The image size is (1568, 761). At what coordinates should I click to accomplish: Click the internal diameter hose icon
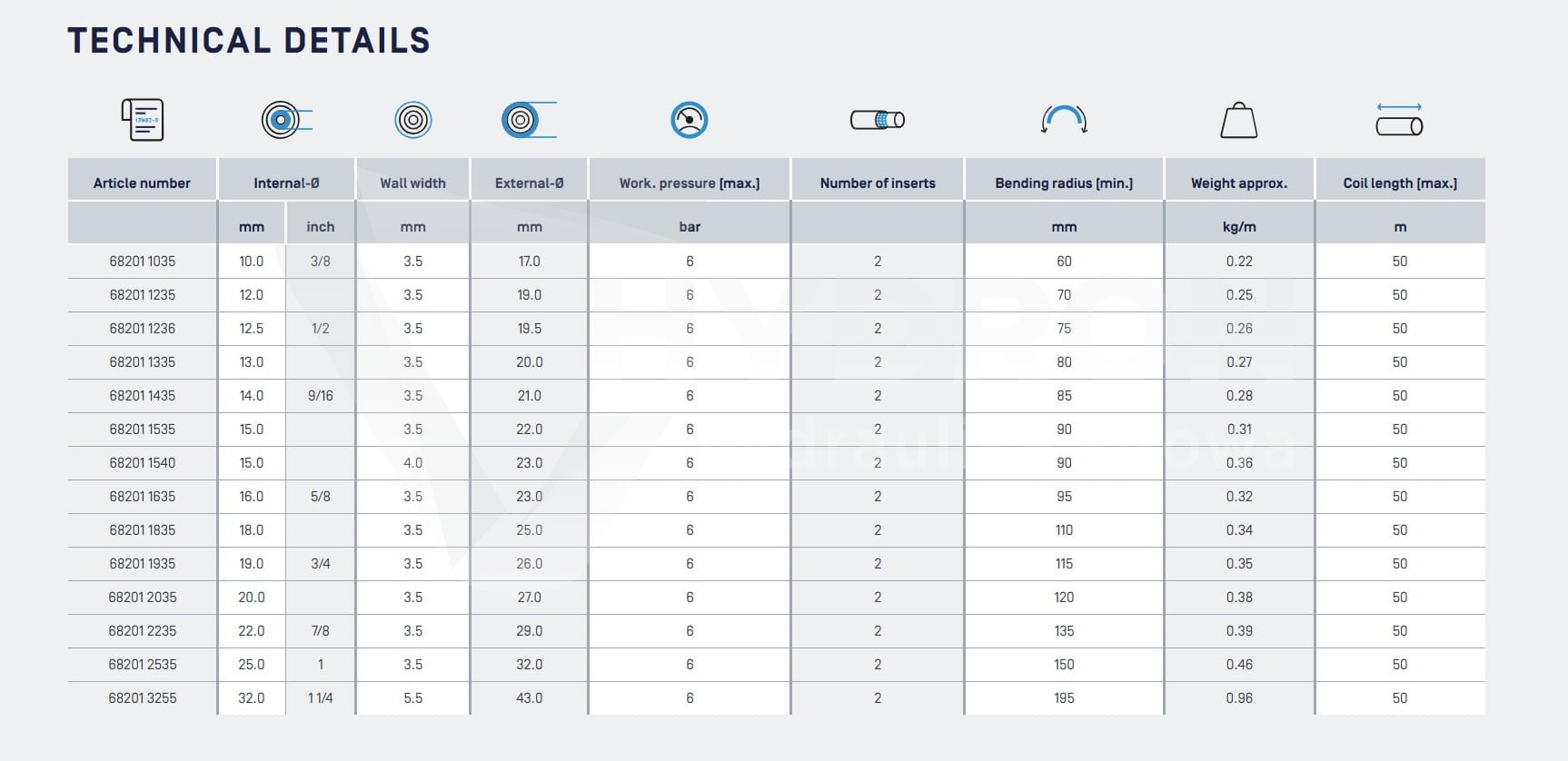point(287,120)
